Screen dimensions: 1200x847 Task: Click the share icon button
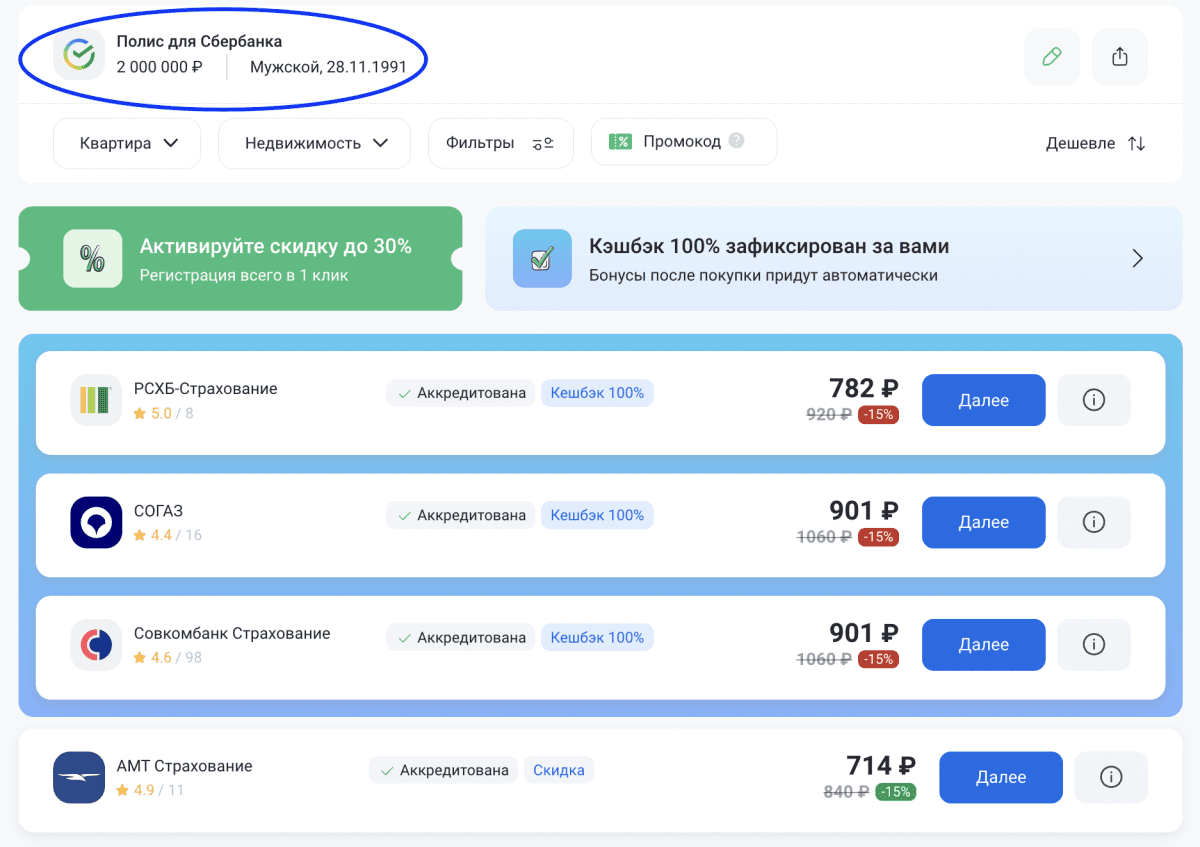coord(1119,57)
